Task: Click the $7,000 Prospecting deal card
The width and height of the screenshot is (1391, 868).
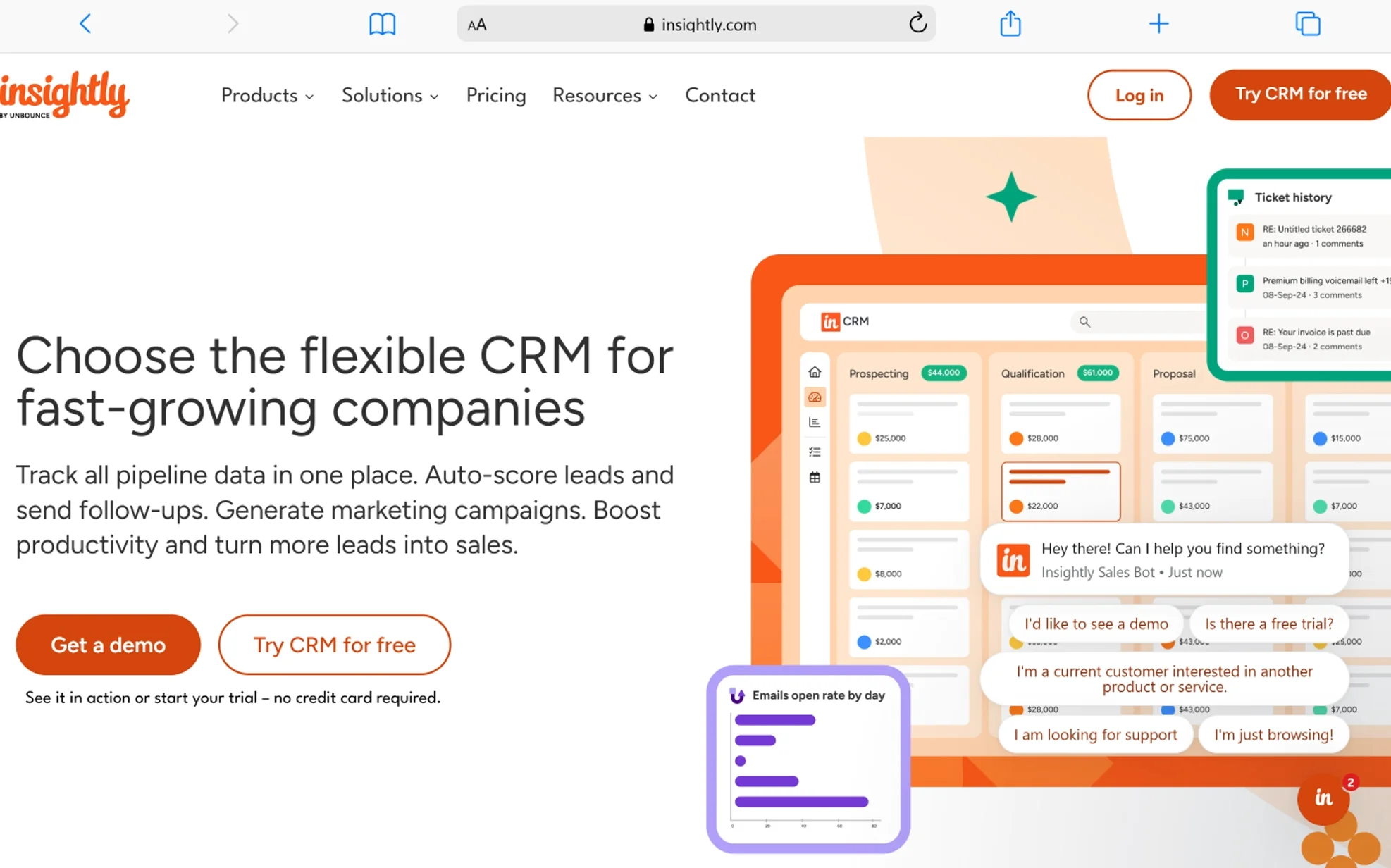Action: point(909,491)
